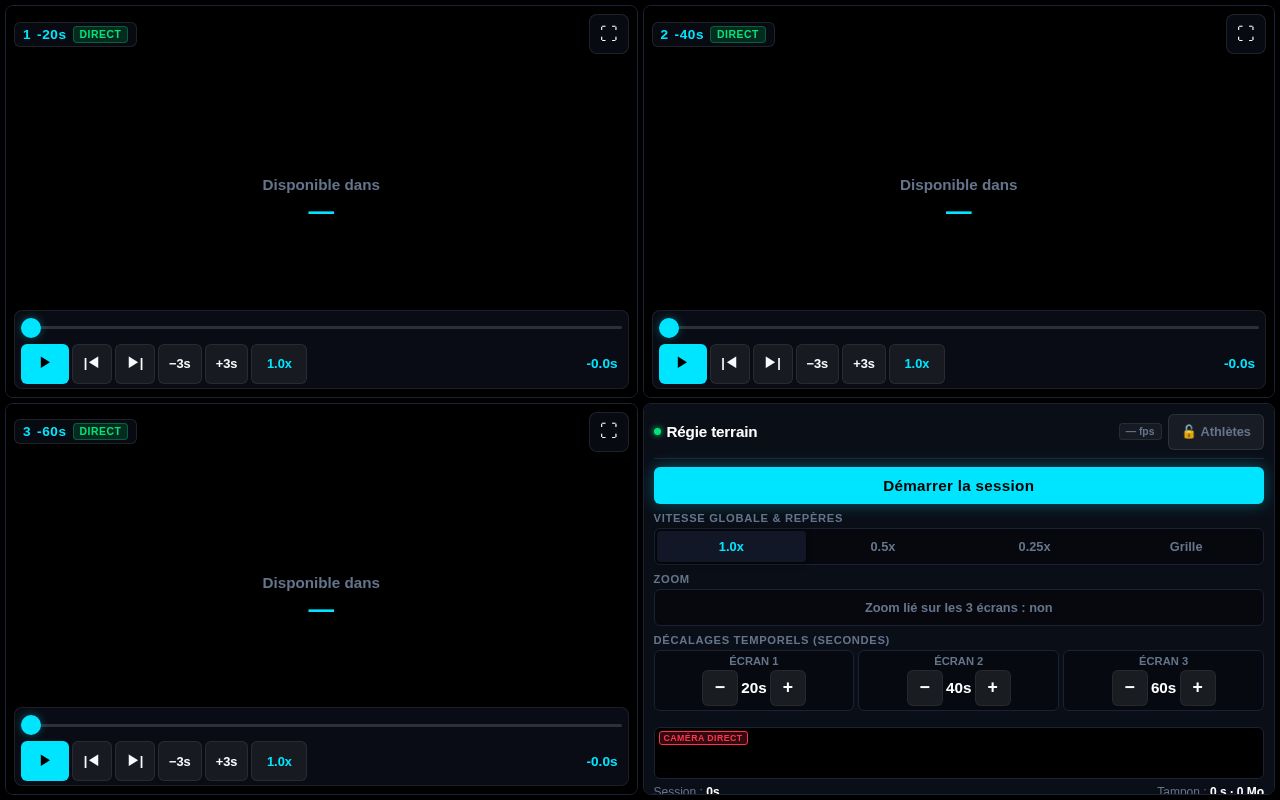1280x800 pixels.
Task: Open fullscreen for screen 1
Action: point(608,34)
